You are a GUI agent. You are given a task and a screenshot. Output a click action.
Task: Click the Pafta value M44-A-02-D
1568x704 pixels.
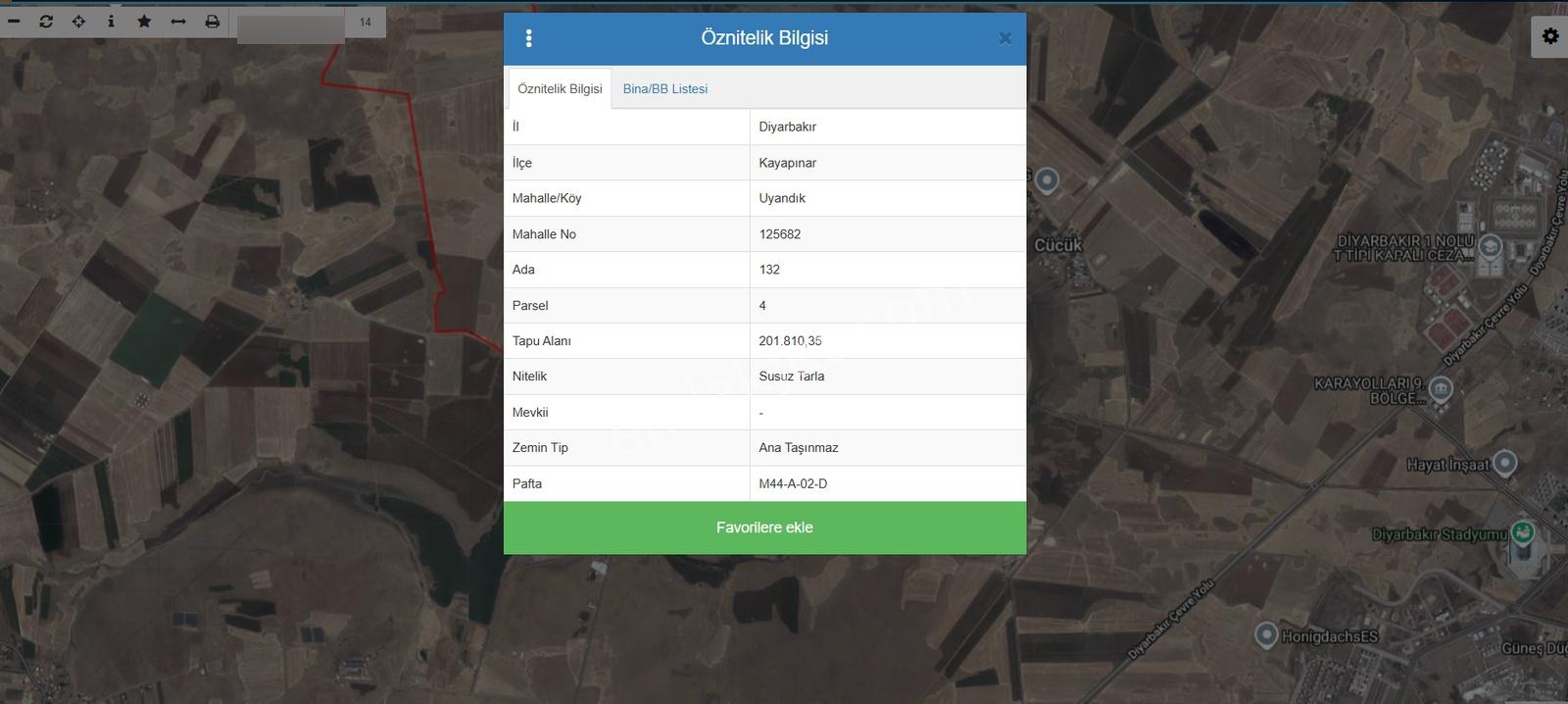793,483
